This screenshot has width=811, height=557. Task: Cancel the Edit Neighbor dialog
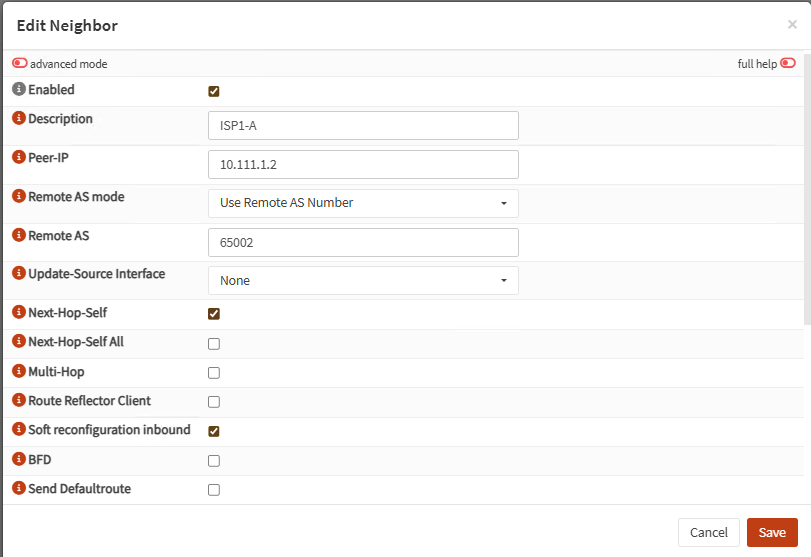pos(708,532)
